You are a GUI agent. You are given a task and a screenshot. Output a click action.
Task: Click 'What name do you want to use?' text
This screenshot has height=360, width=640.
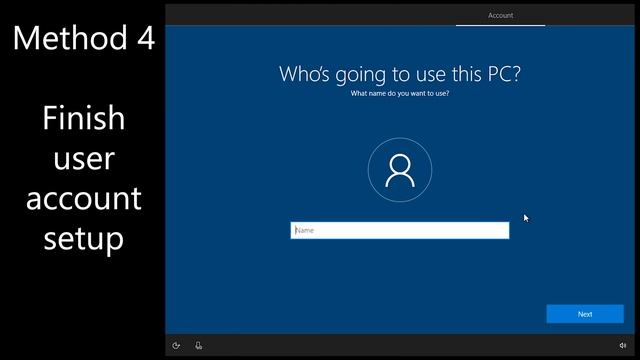[400, 93]
